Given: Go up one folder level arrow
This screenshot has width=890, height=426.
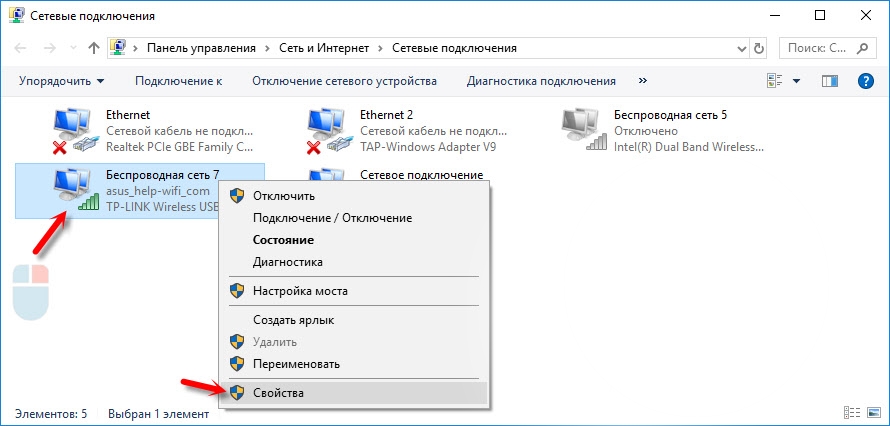Looking at the screenshot, I should (94, 48).
